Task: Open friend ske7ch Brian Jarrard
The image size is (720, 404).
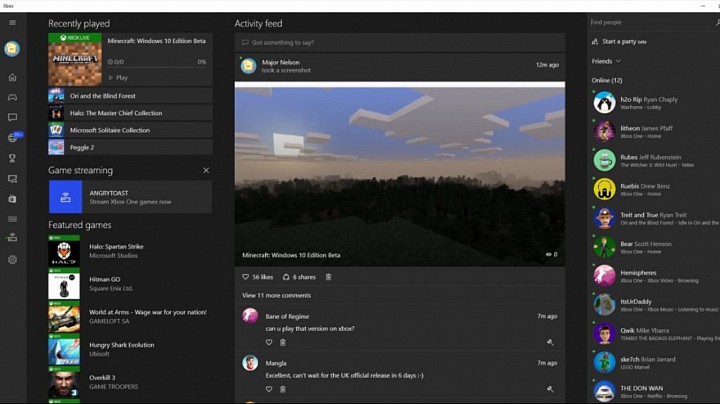Action: [x=654, y=363]
